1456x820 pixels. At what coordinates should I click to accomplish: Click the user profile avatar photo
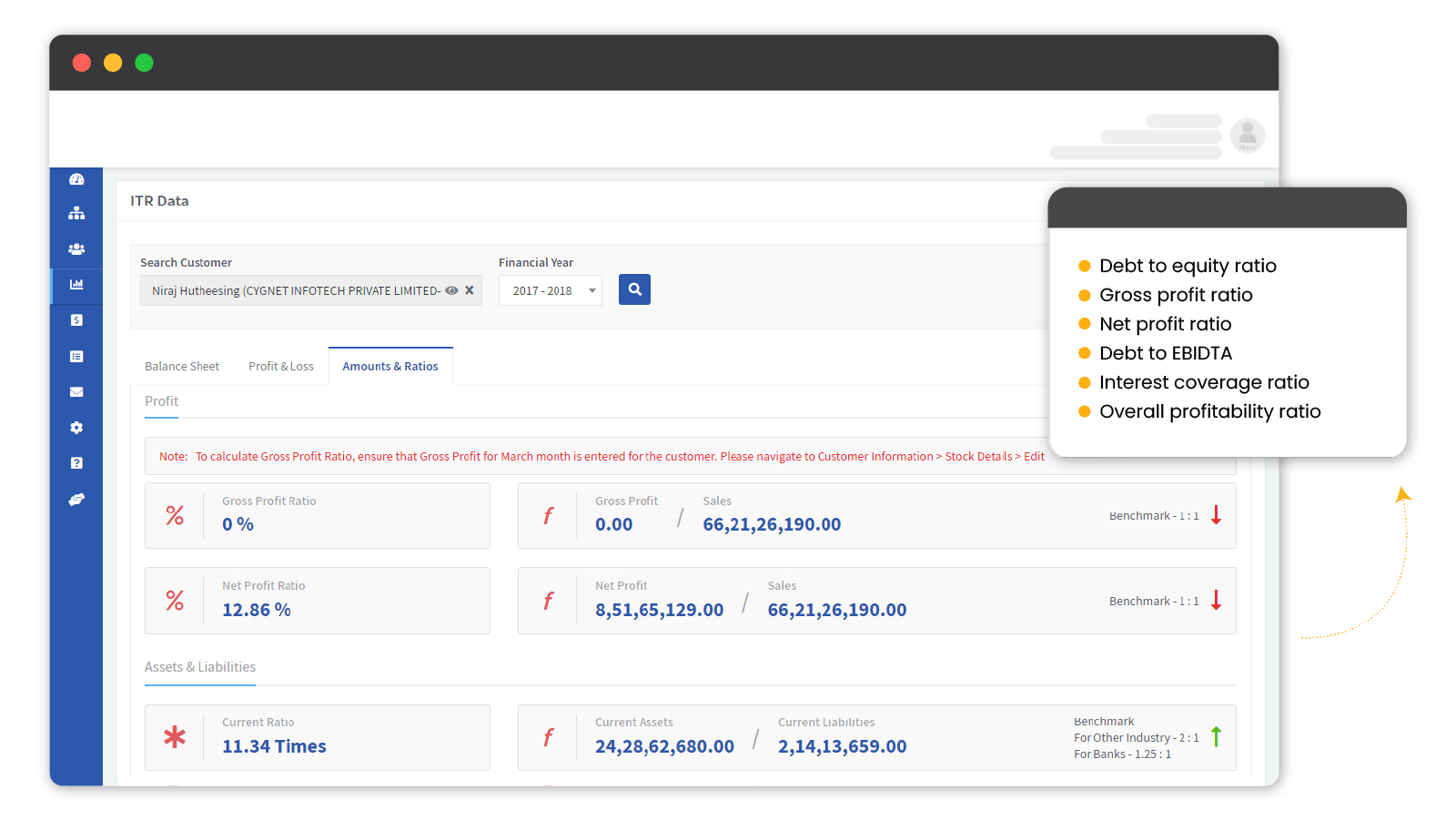click(x=1247, y=136)
